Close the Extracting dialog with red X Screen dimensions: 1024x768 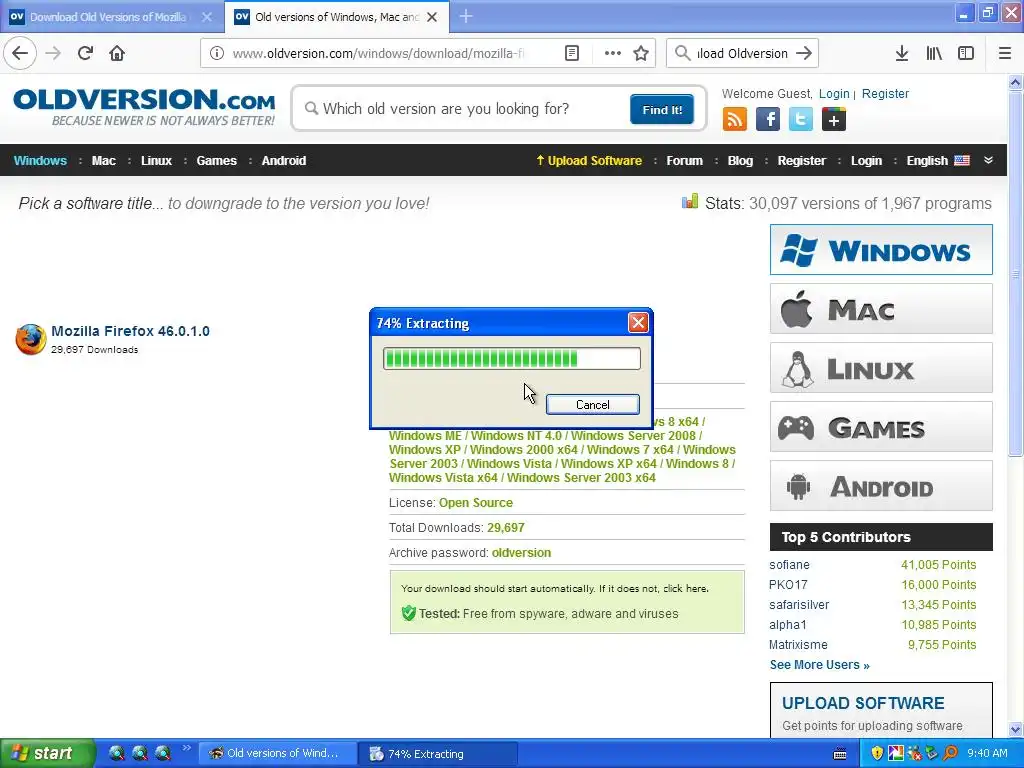click(638, 323)
